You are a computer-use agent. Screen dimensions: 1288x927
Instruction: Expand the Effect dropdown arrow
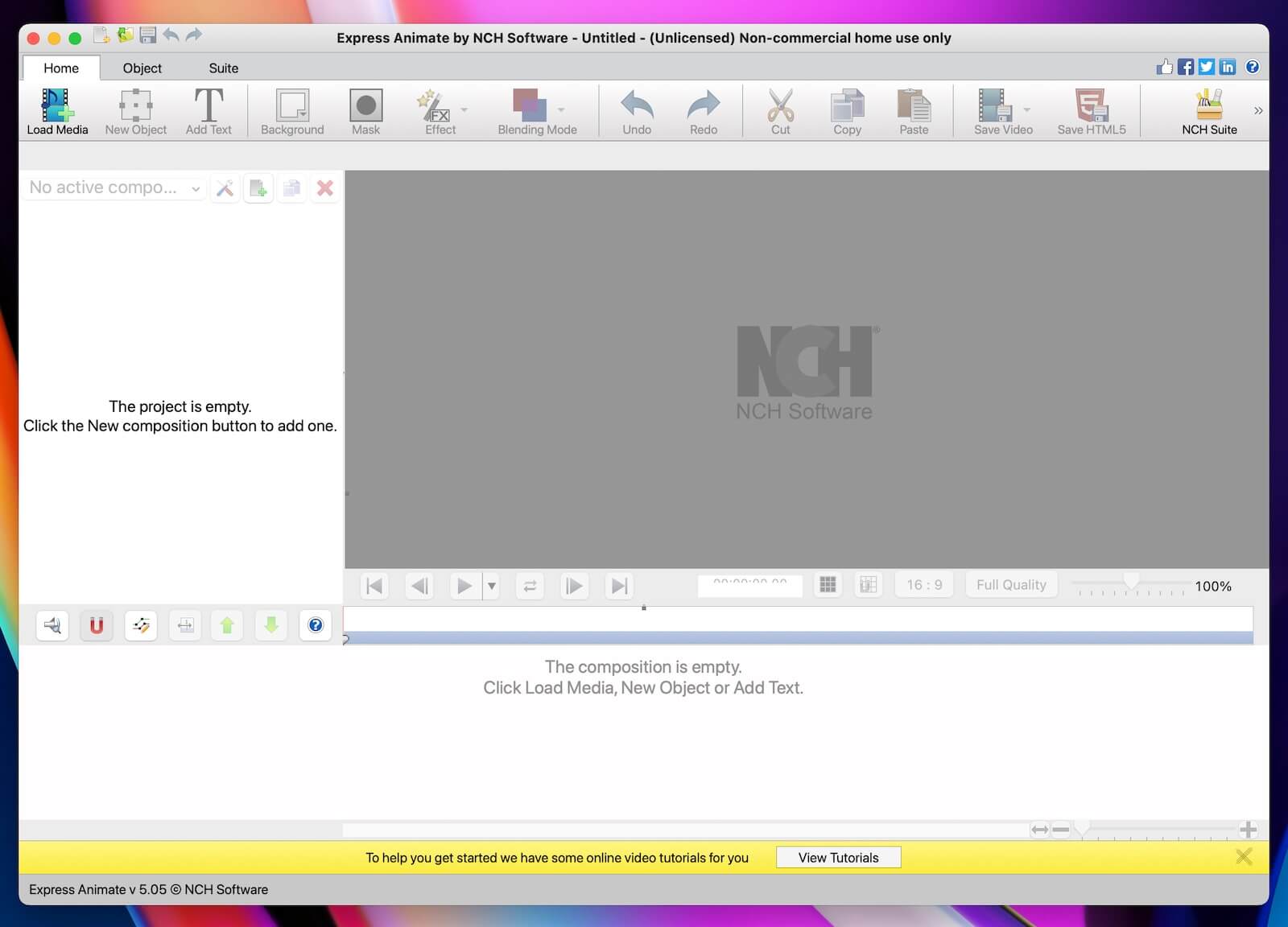tap(464, 109)
